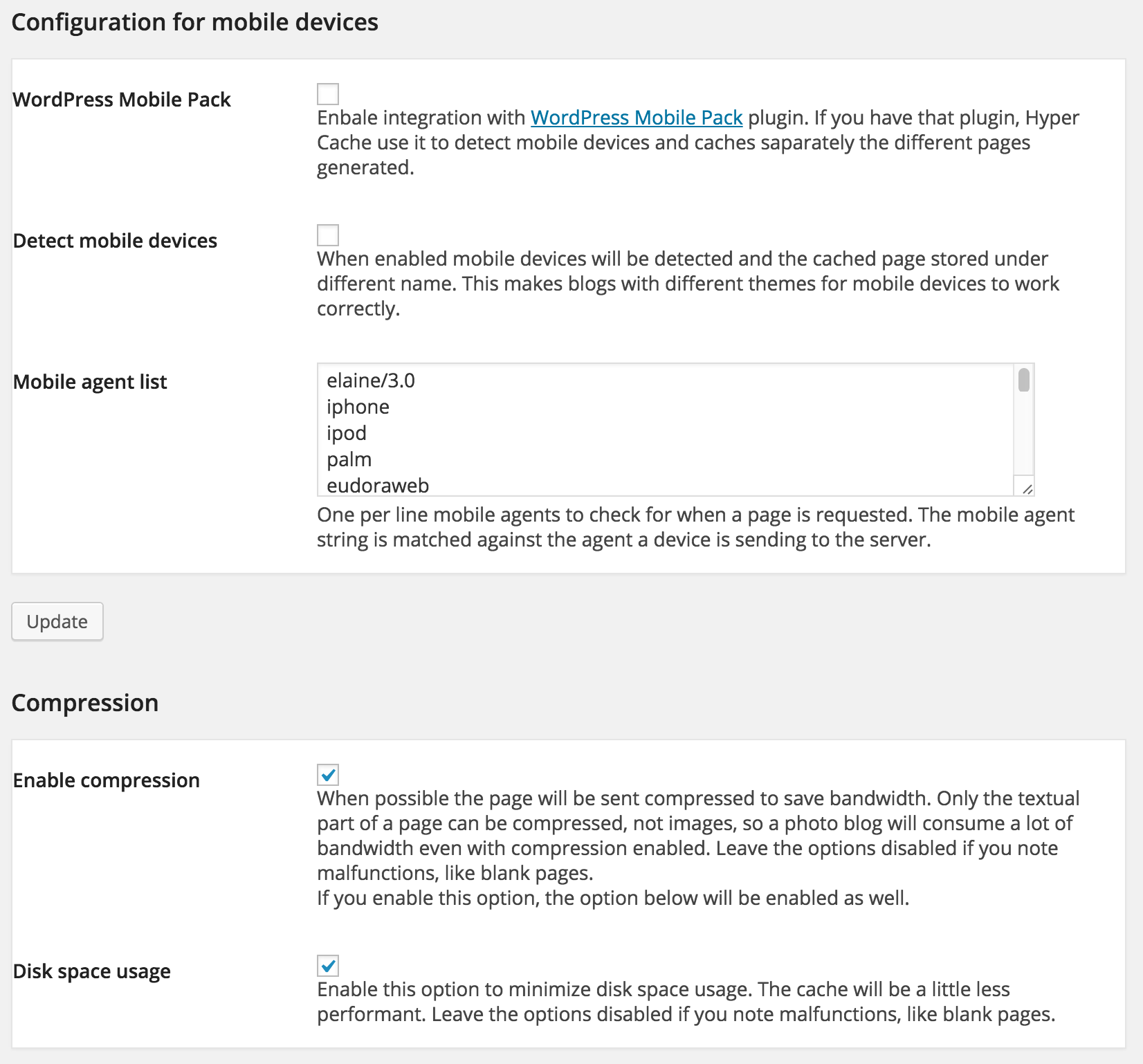The image size is (1143, 1064).
Task: Click the eudoraweb line in textarea
Action: (x=378, y=485)
